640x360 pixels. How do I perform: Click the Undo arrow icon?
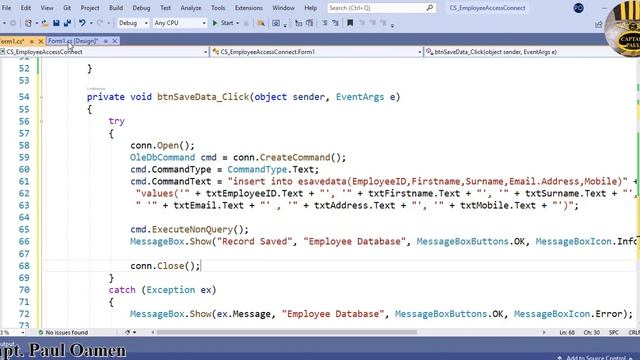click(82, 23)
